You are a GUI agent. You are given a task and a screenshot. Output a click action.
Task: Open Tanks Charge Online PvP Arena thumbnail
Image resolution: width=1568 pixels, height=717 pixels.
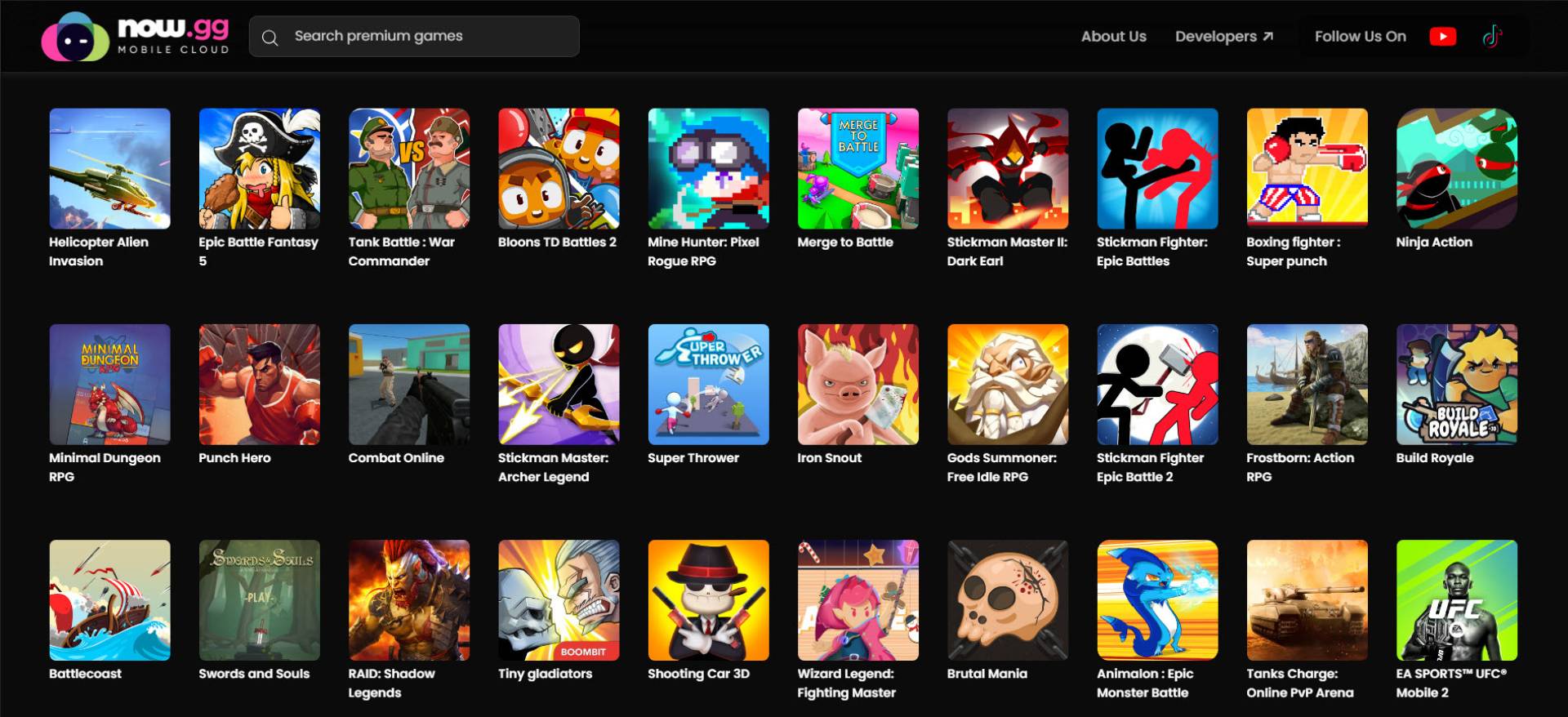(1307, 600)
